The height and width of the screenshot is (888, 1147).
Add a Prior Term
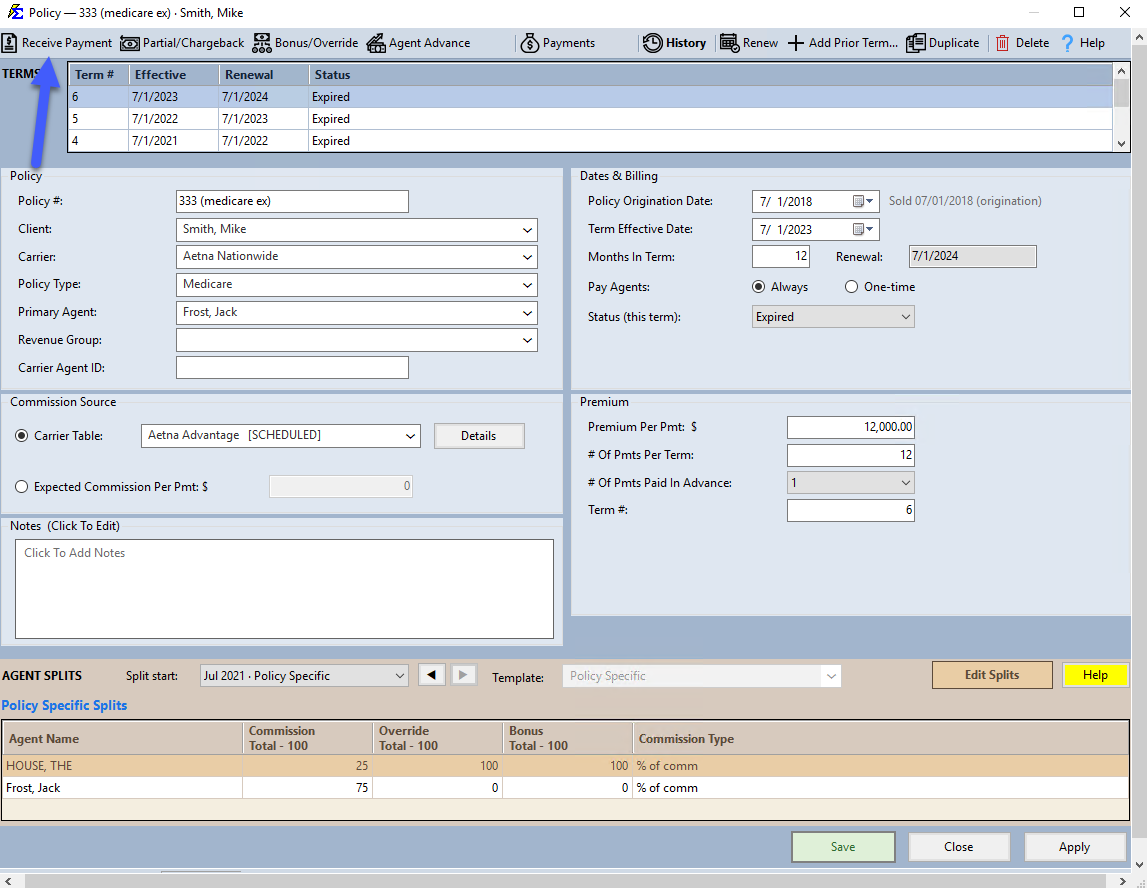(x=843, y=43)
